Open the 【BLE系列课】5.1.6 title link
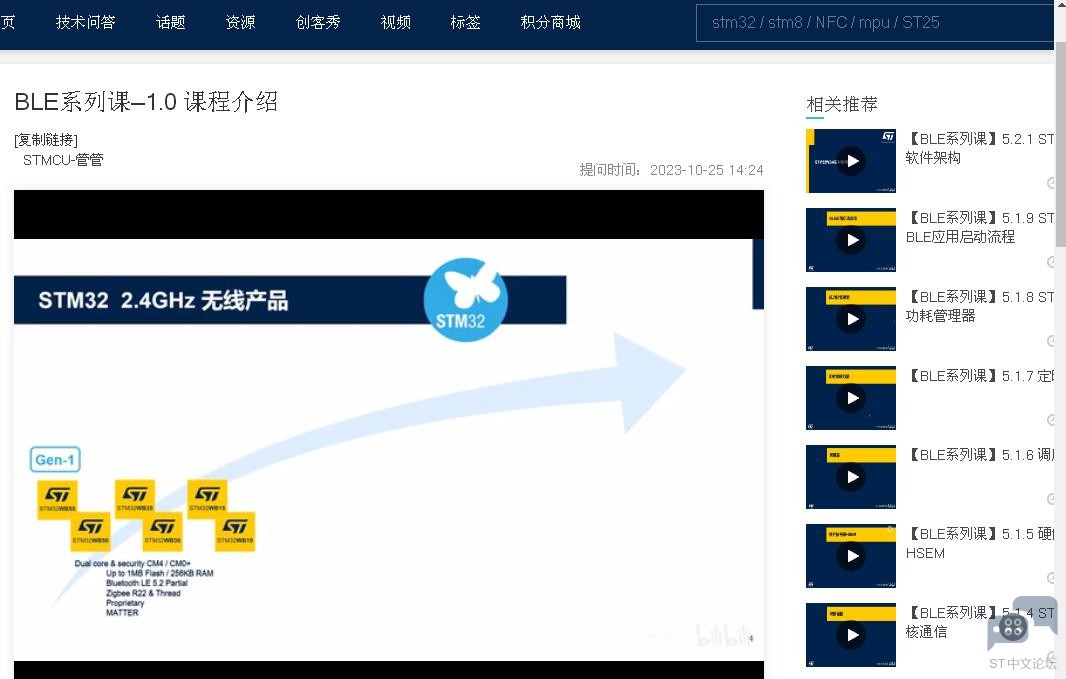1066x679 pixels. point(980,455)
